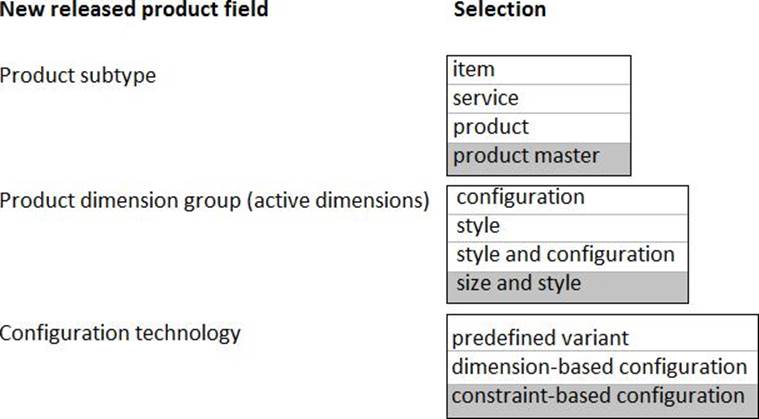The image size is (759, 419).
Task: Click the 'Product subtype' field label
Action: (x=78, y=76)
